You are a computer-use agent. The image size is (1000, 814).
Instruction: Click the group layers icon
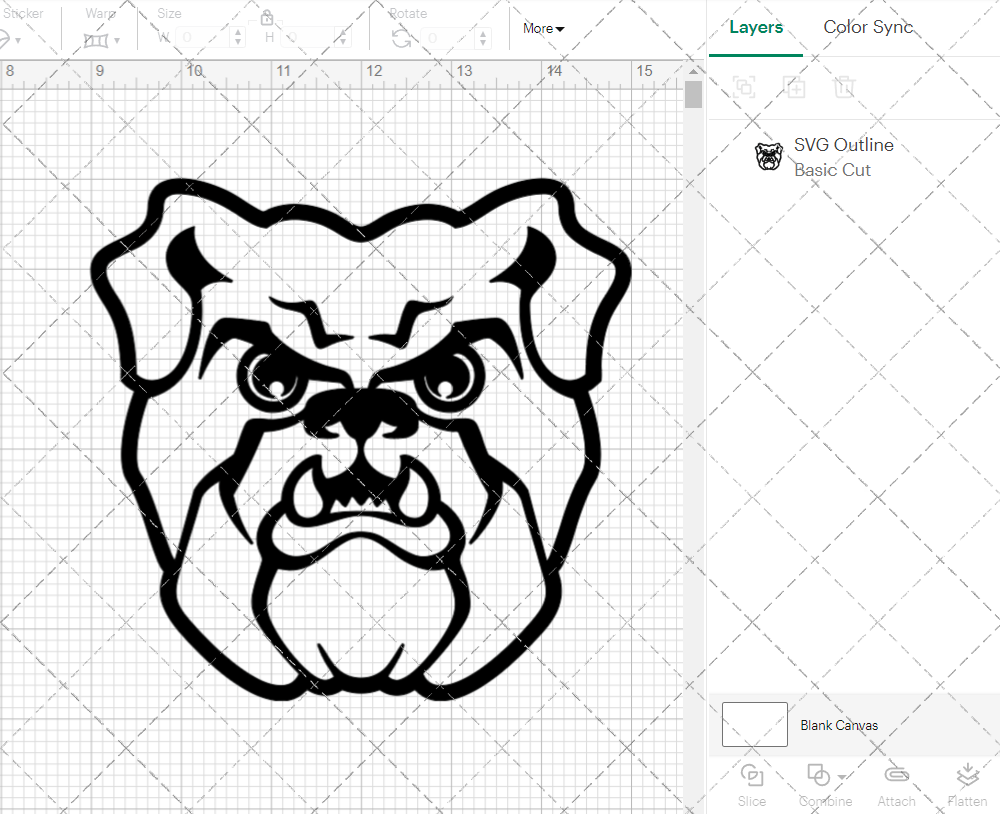744,88
